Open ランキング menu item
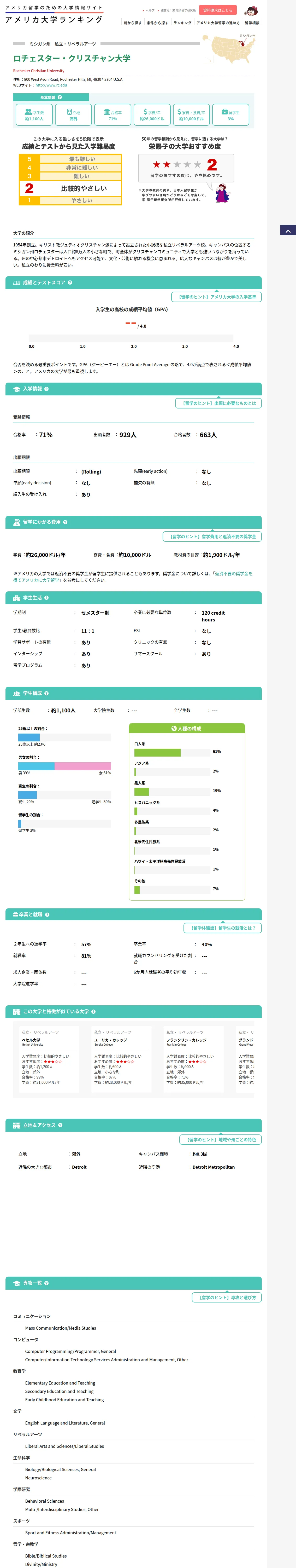This screenshot has width=296, height=1568. pos(182,23)
